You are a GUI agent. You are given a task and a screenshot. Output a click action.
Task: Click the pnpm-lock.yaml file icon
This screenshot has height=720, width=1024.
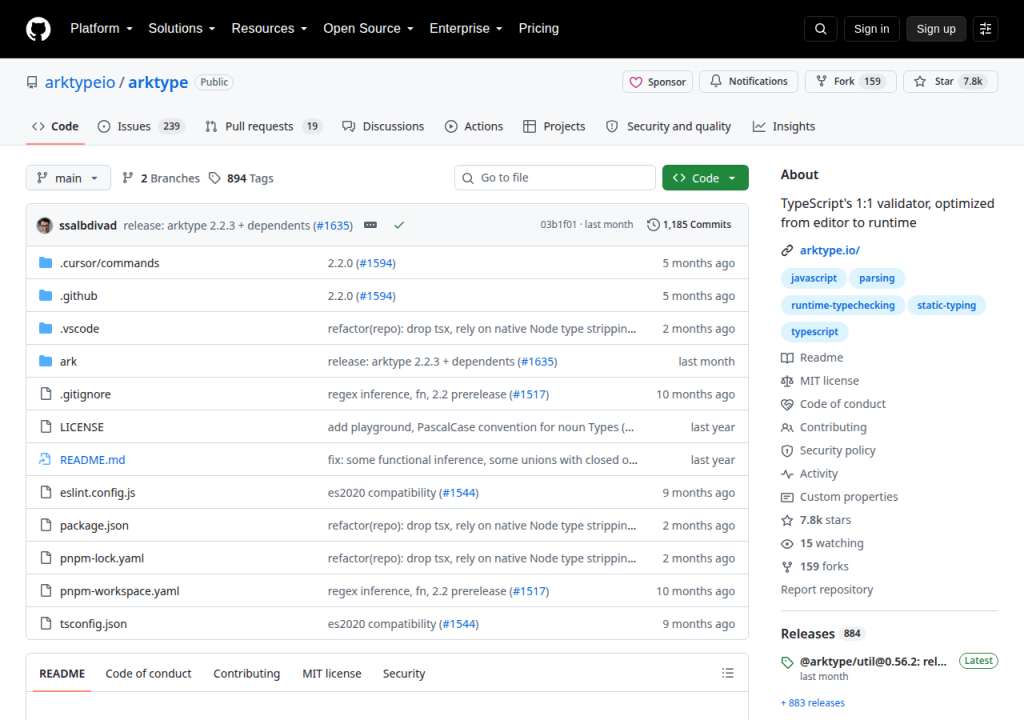[x=45, y=558]
